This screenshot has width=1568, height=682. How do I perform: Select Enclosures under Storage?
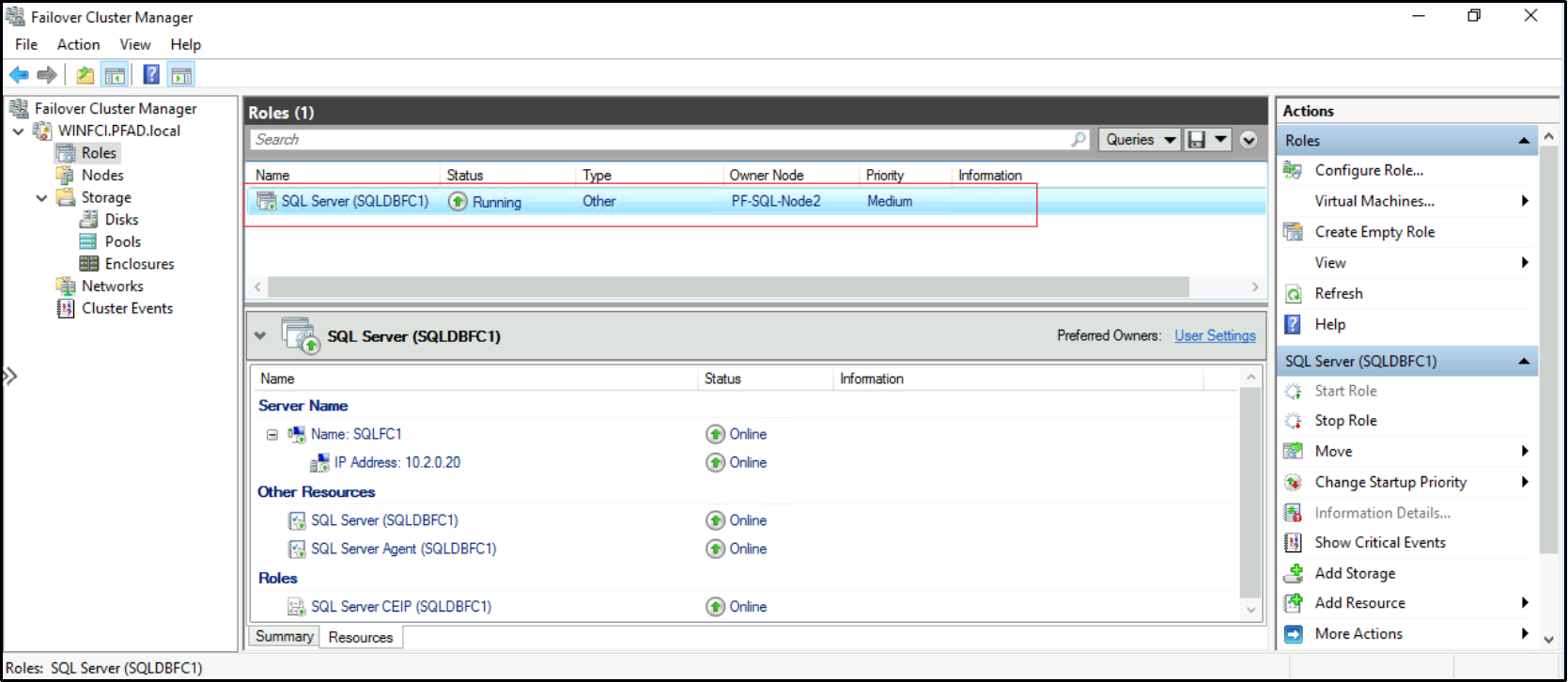pyautogui.click(x=139, y=265)
